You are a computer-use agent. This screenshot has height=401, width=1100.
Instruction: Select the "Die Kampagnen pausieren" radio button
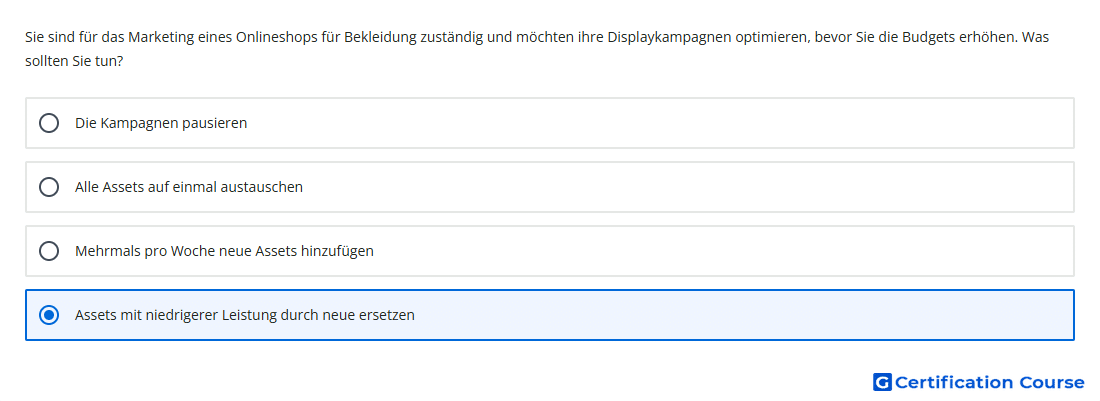[x=49, y=123]
